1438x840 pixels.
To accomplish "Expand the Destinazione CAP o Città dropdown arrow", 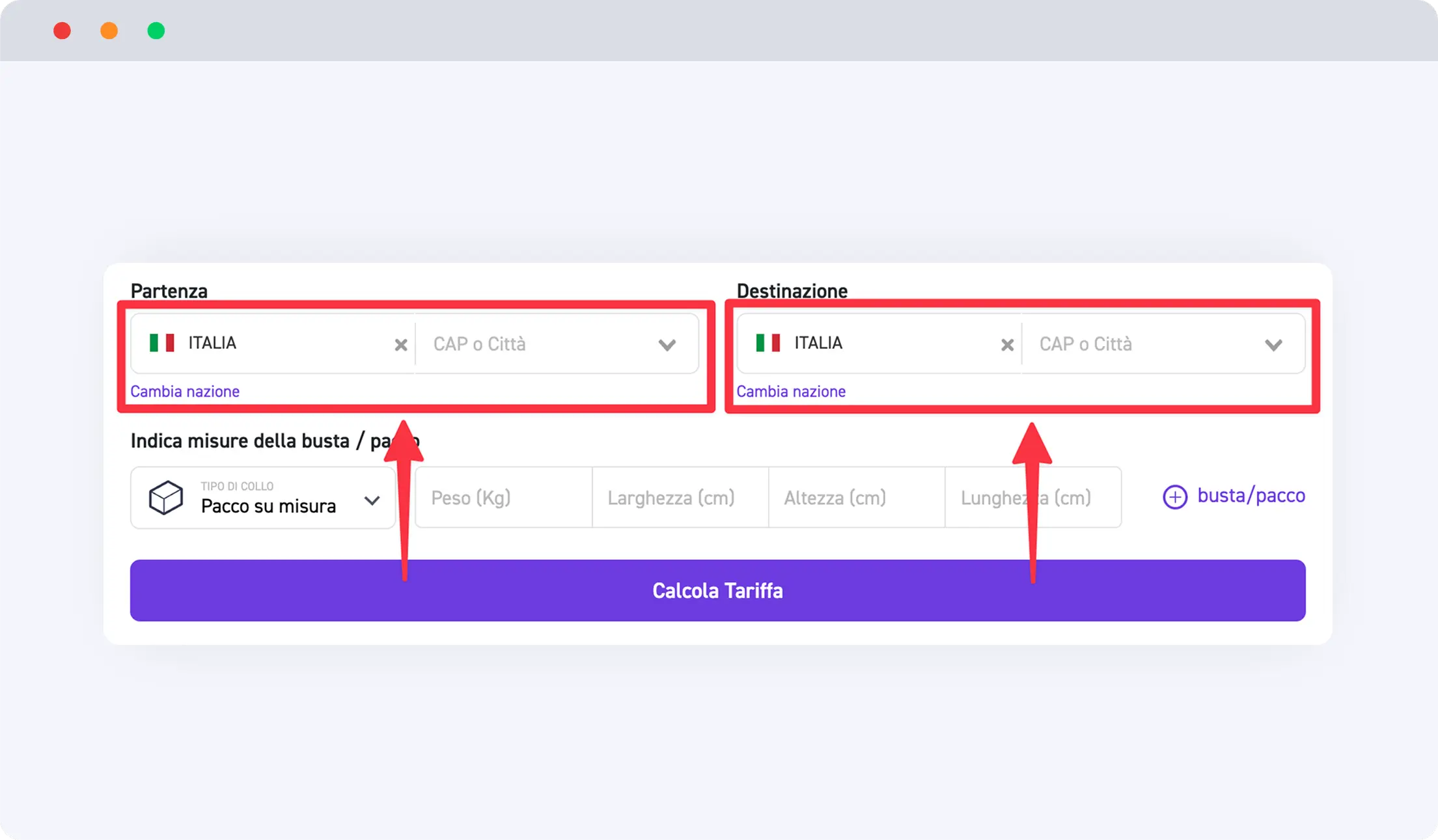I will (x=1273, y=345).
